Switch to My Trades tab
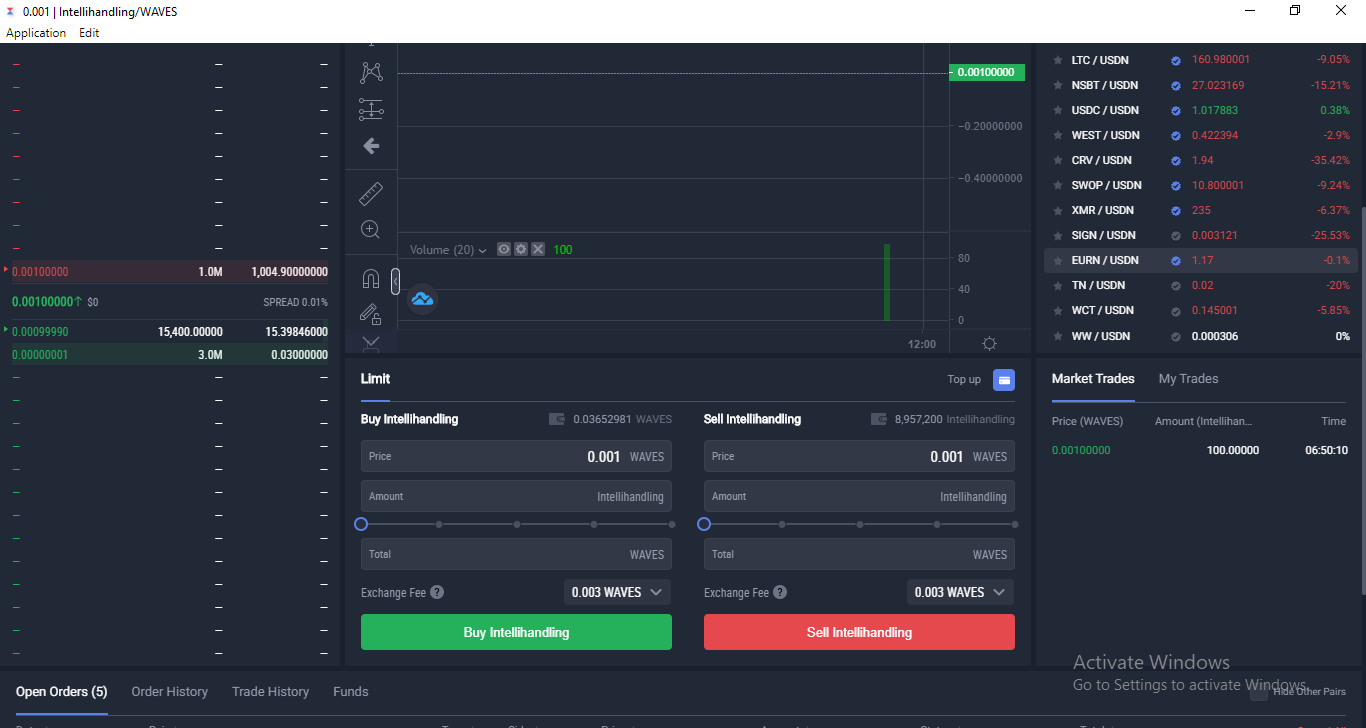The height and width of the screenshot is (728, 1366). tap(1188, 379)
